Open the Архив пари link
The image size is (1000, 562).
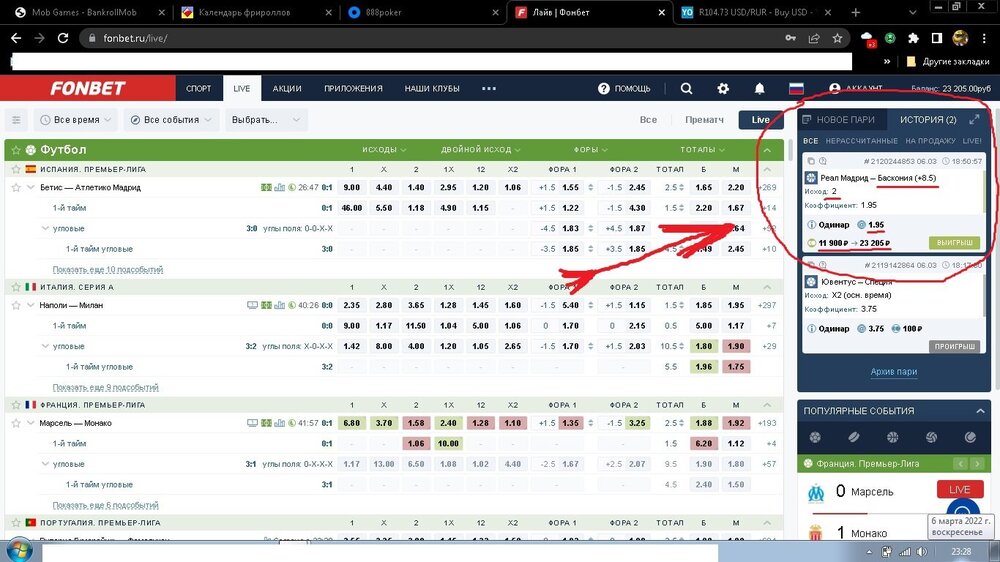893,372
